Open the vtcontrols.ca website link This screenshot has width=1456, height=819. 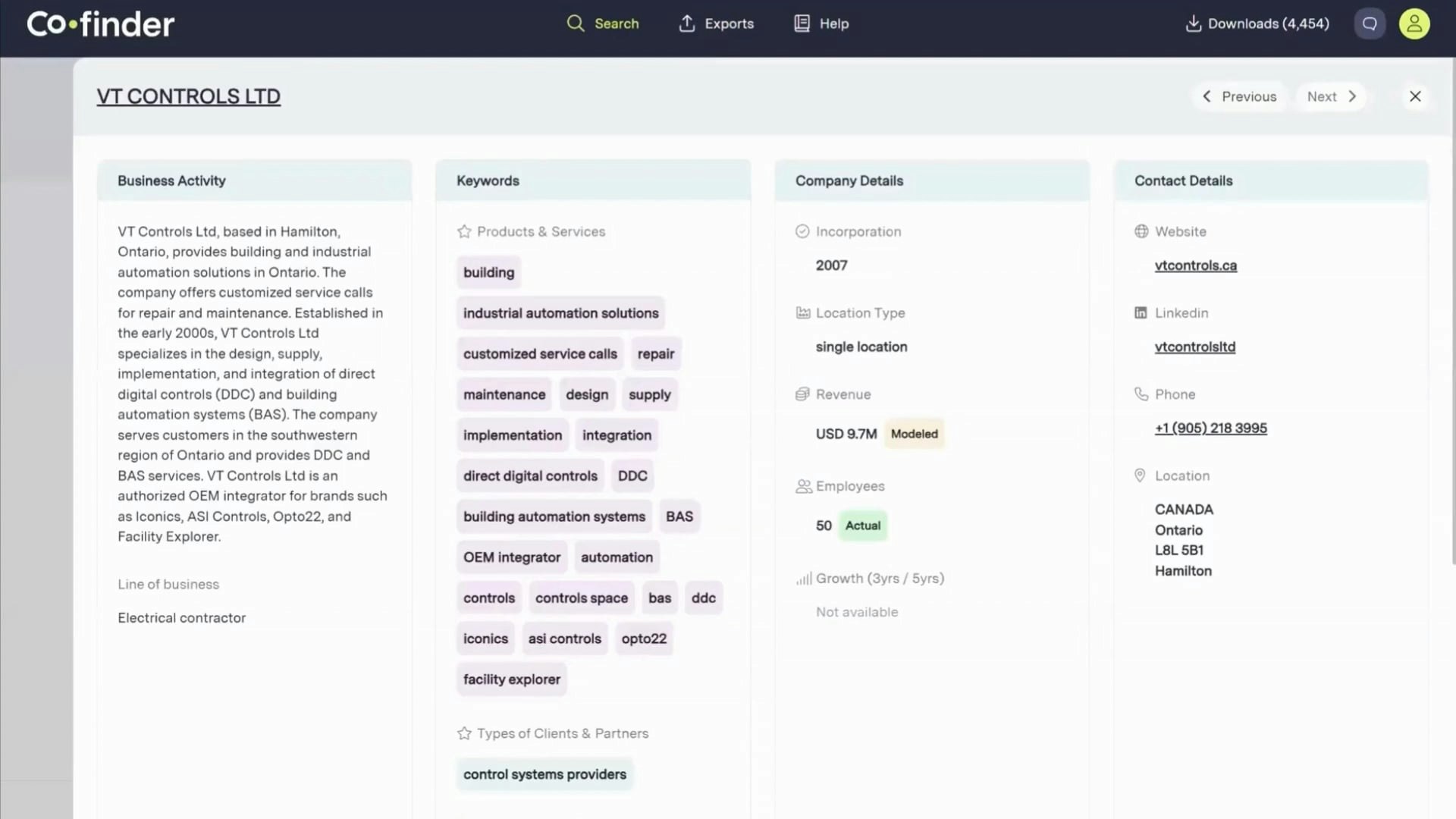pos(1196,265)
